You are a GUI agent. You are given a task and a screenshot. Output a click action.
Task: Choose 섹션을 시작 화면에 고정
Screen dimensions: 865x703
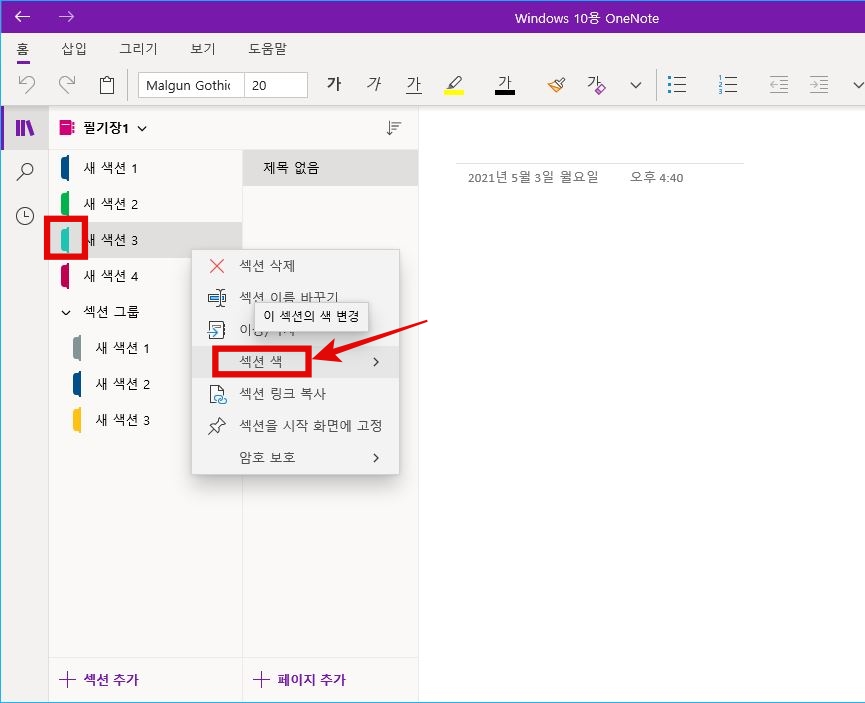tap(295, 426)
